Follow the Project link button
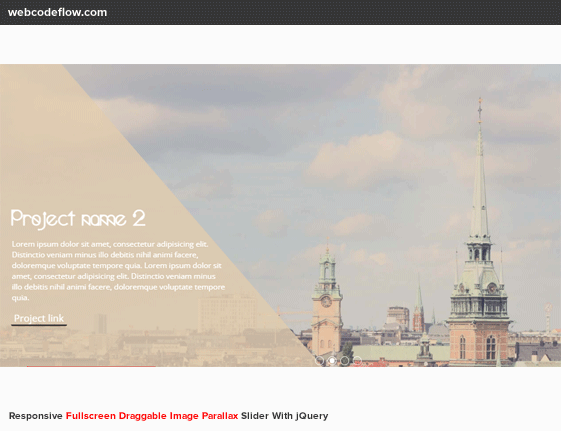This screenshot has width=561, height=431. pyautogui.click(x=39, y=319)
